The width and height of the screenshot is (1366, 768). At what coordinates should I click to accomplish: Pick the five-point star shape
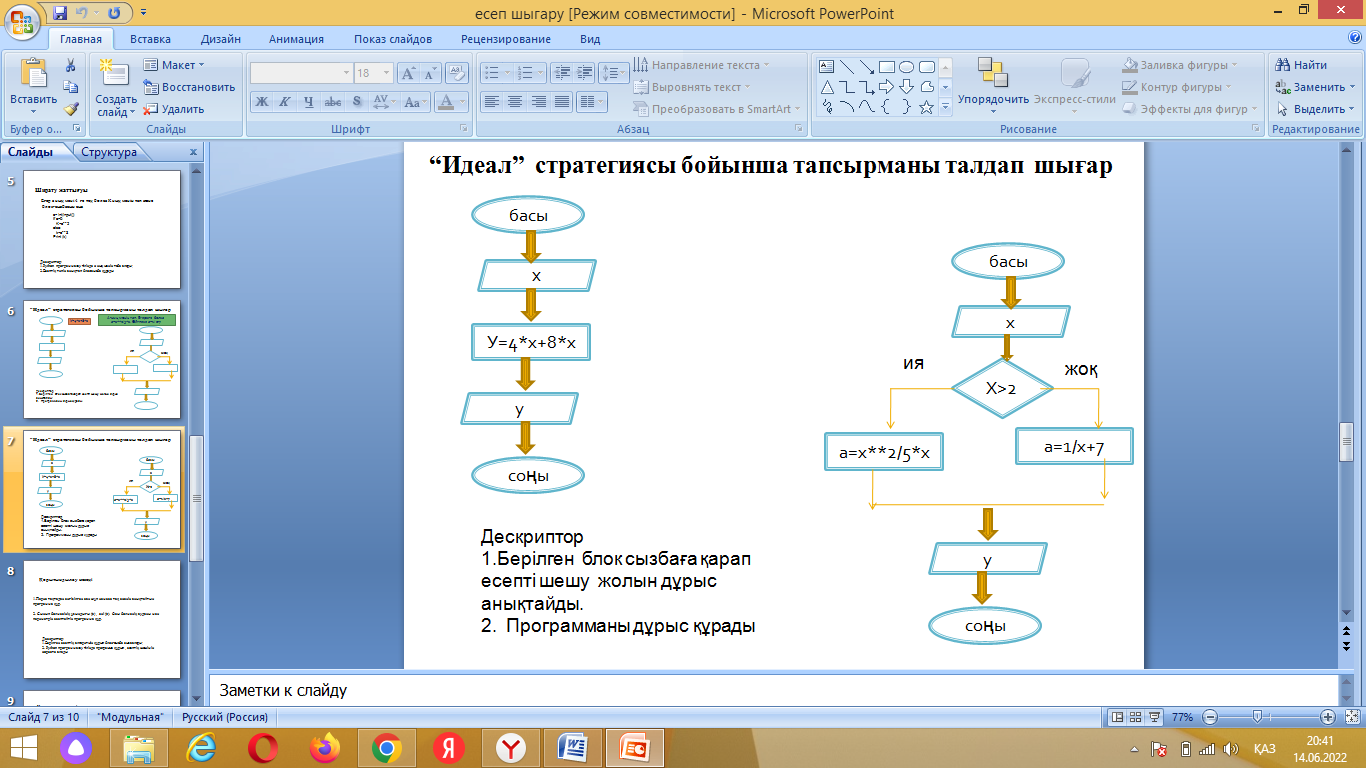(926, 106)
